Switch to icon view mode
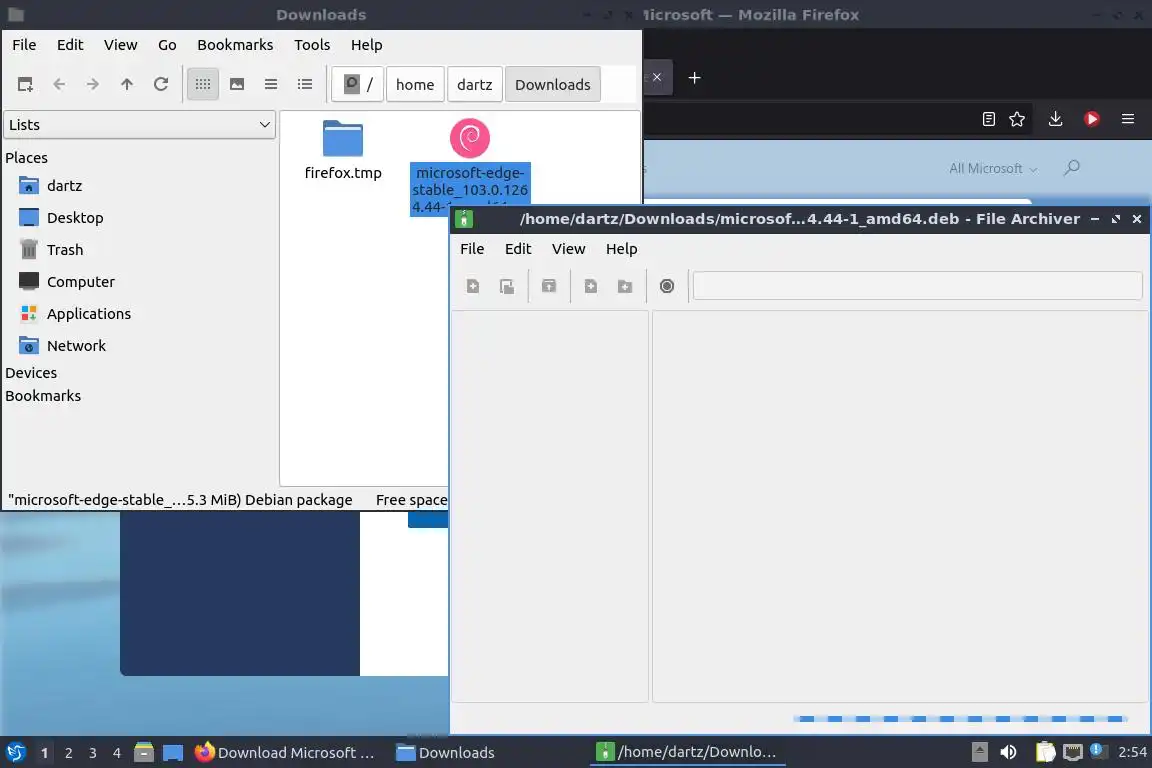 (203, 85)
